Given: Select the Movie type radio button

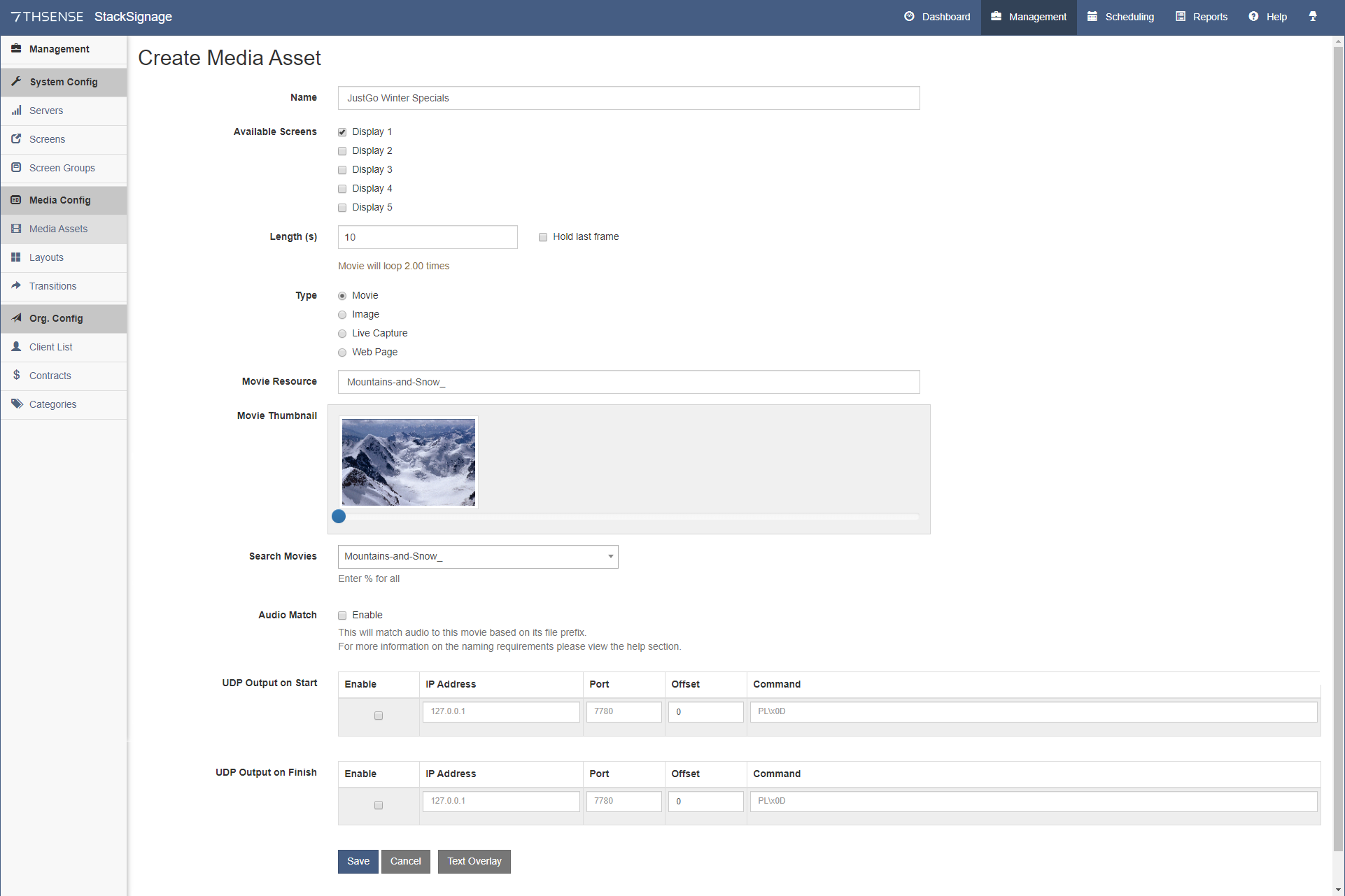Looking at the screenshot, I should pos(342,296).
